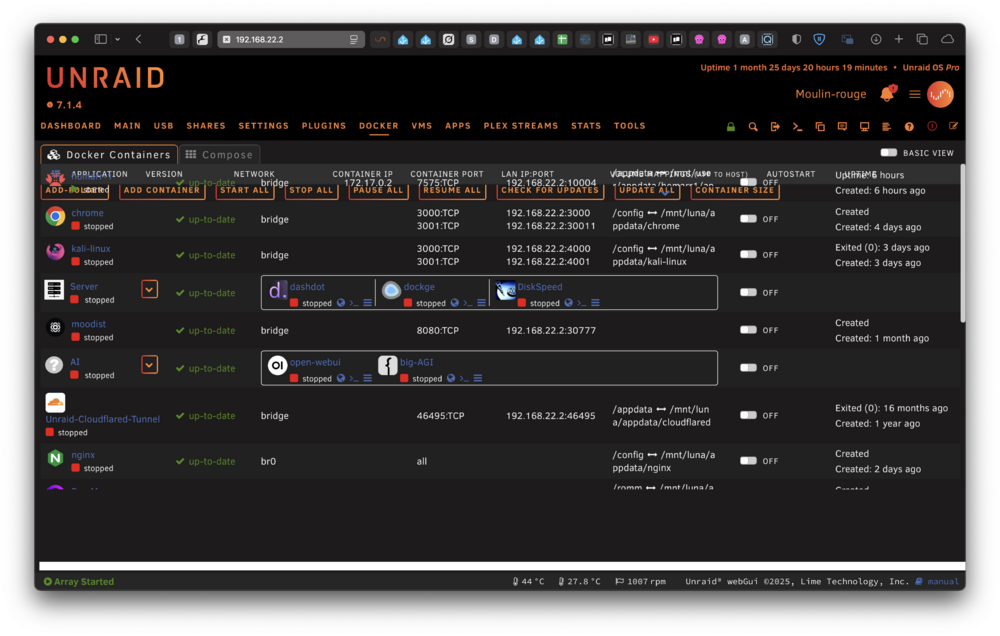Screen dimensions: 1000x636
Task: Toggle autostart for chrome container
Action: tap(748, 219)
